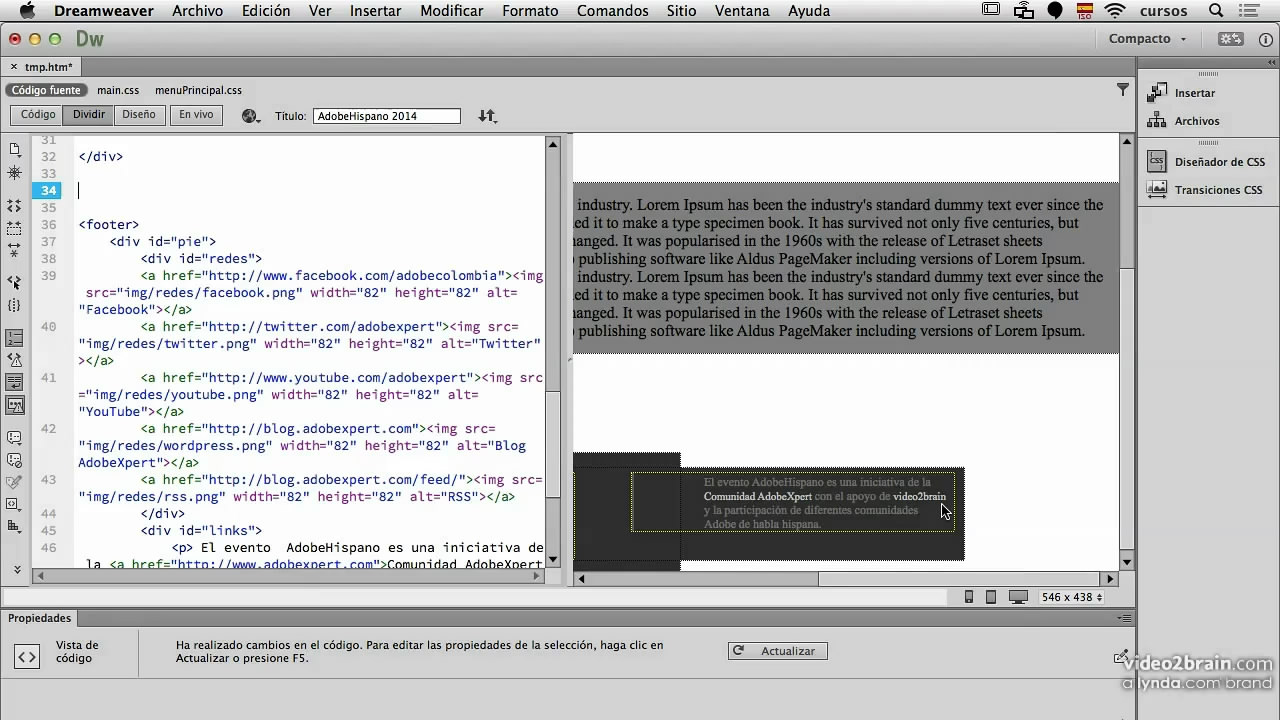Remove comment icon in coding toolbar
1280x720 pixels.
coord(15,460)
